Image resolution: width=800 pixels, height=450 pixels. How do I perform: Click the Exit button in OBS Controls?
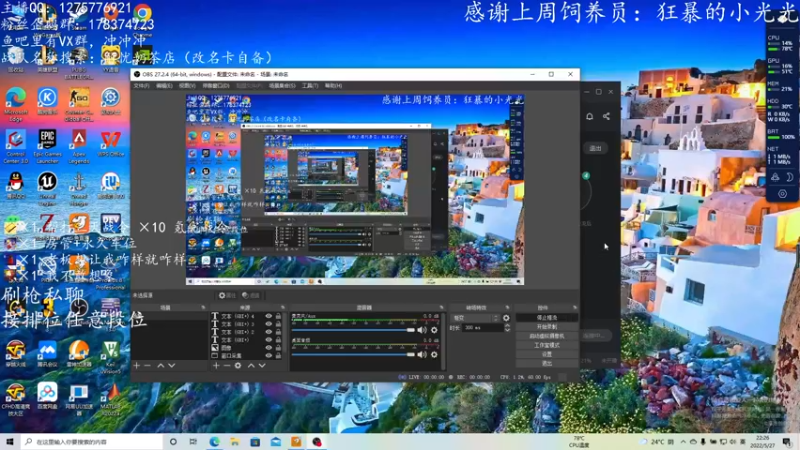(x=546, y=363)
